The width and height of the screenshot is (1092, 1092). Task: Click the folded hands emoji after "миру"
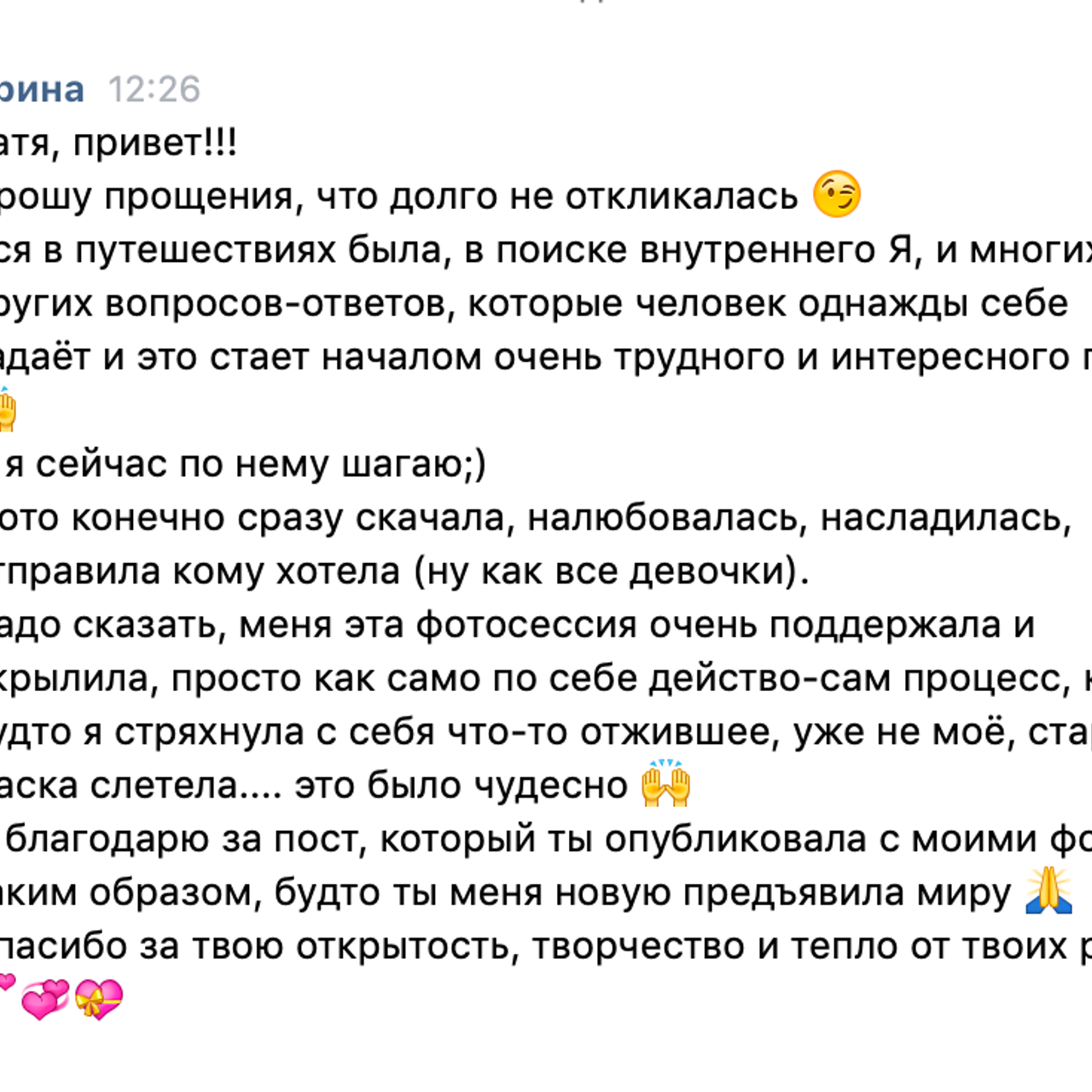pos(1048,892)
